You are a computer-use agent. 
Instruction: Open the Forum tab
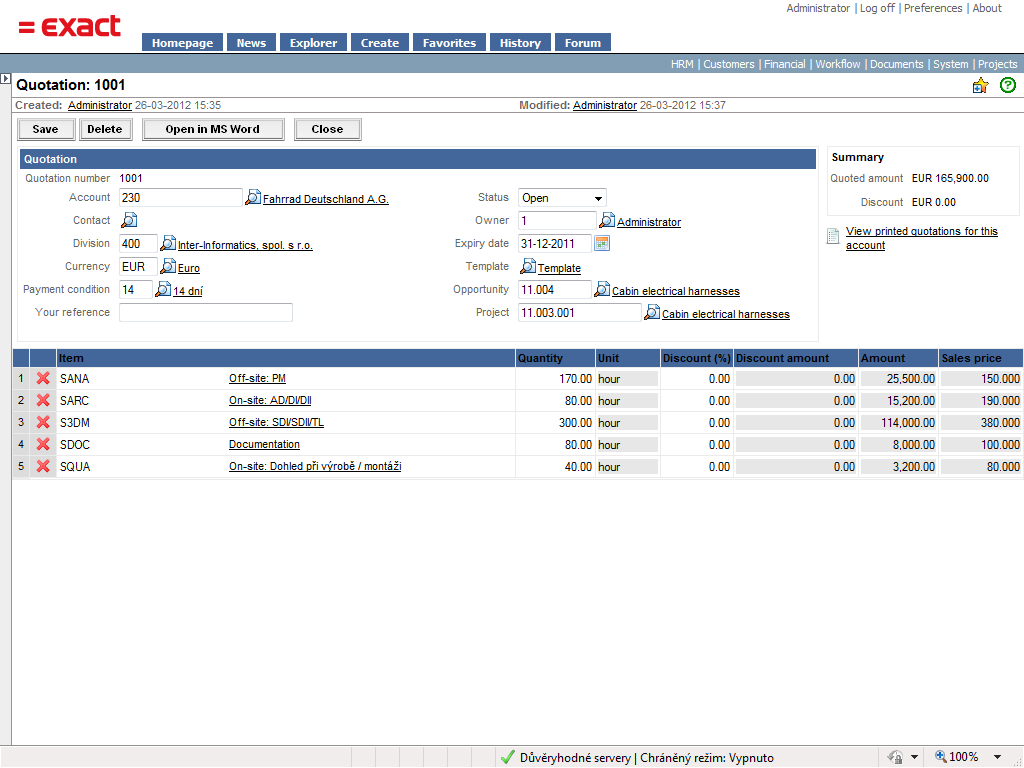[583, 42]
